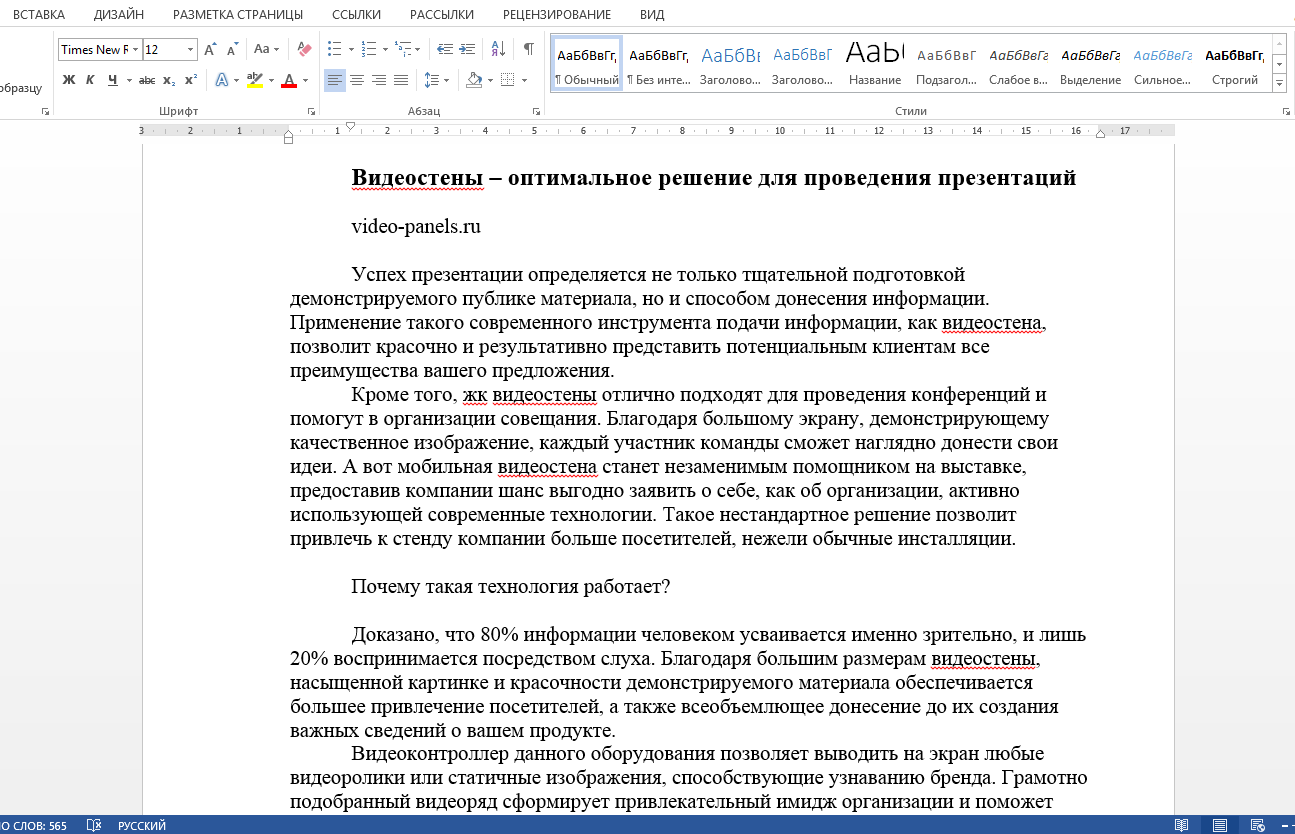1295x834 pixels.
Task: Switch to the РЕЦЕНЗИРОВАНИЕ tab
Action: [557, 15]
